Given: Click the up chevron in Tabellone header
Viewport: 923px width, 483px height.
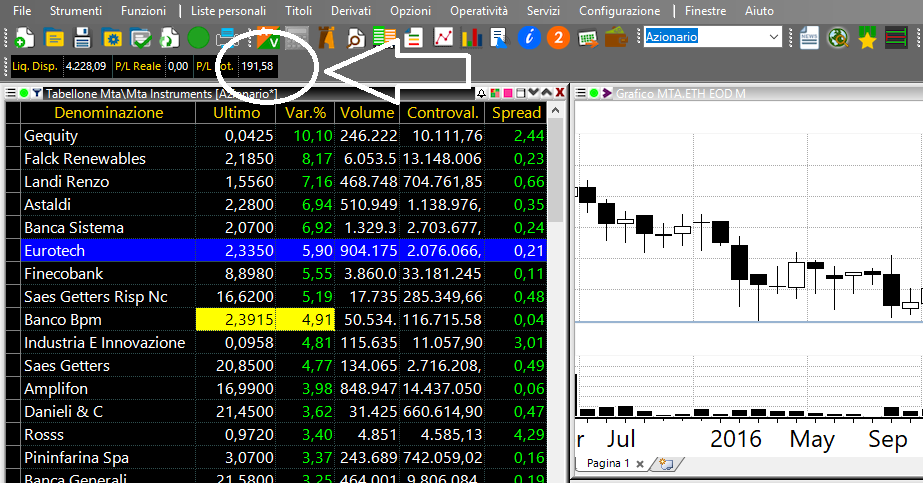Looking at the screenshot, I should 546,93.
